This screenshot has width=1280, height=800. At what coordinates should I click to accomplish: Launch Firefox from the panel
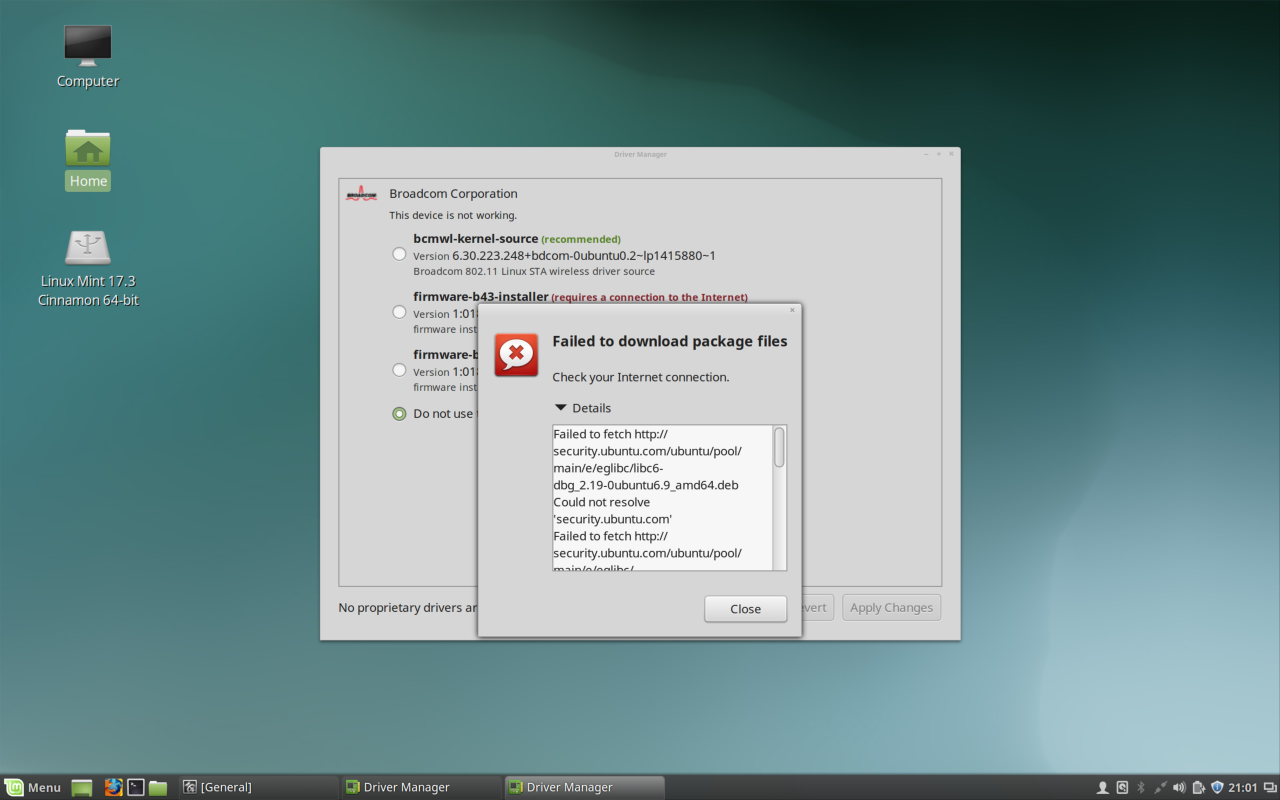point(113,787)
